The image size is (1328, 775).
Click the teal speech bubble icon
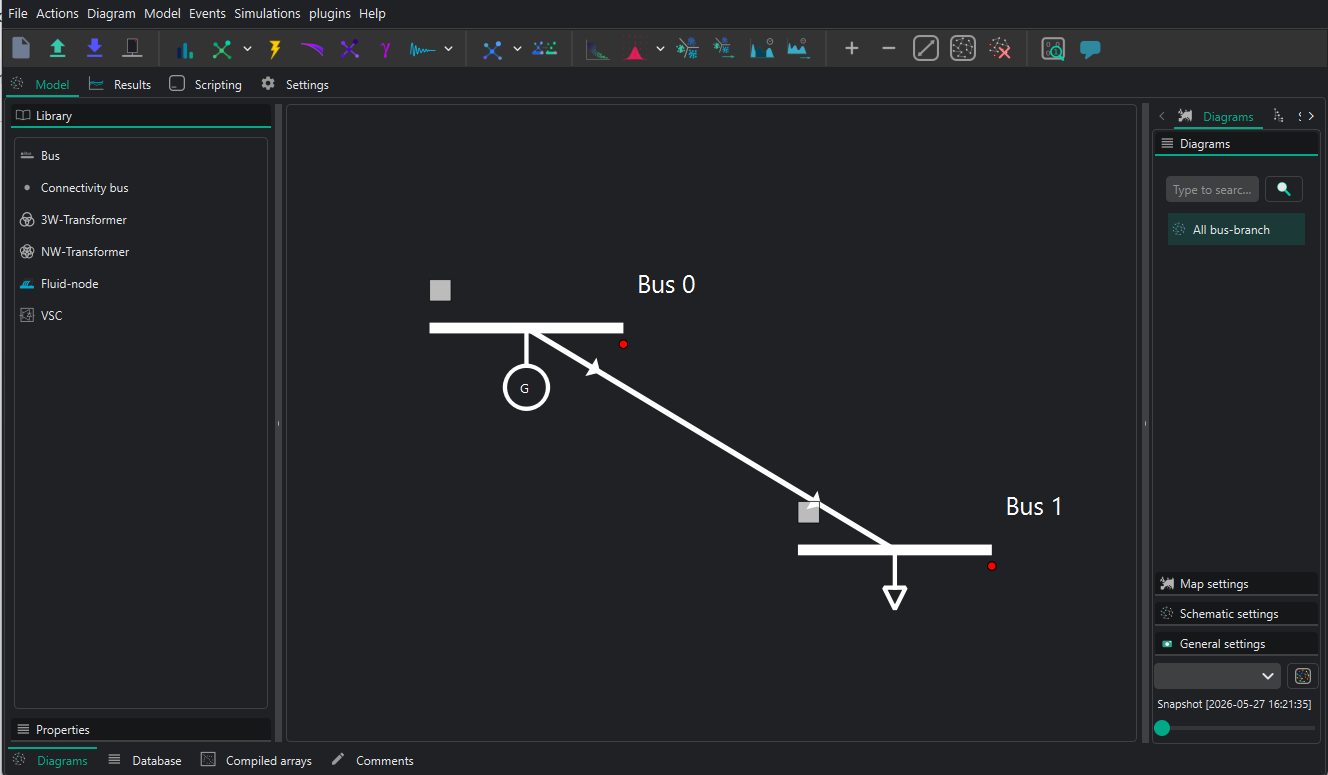click(x=1090, y=49)
